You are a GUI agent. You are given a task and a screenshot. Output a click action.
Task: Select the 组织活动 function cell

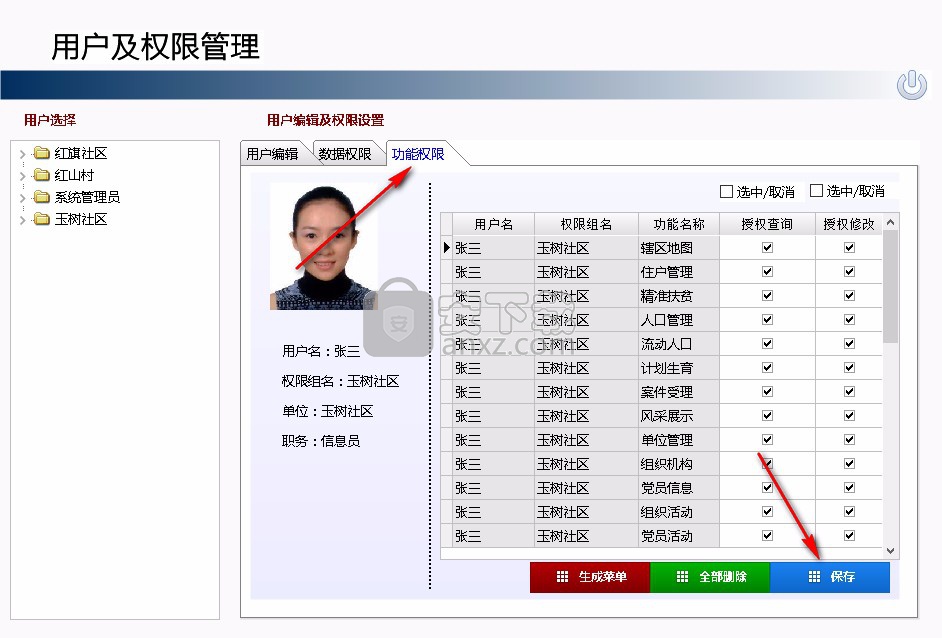pyautogui.click(x=678, y=512)
